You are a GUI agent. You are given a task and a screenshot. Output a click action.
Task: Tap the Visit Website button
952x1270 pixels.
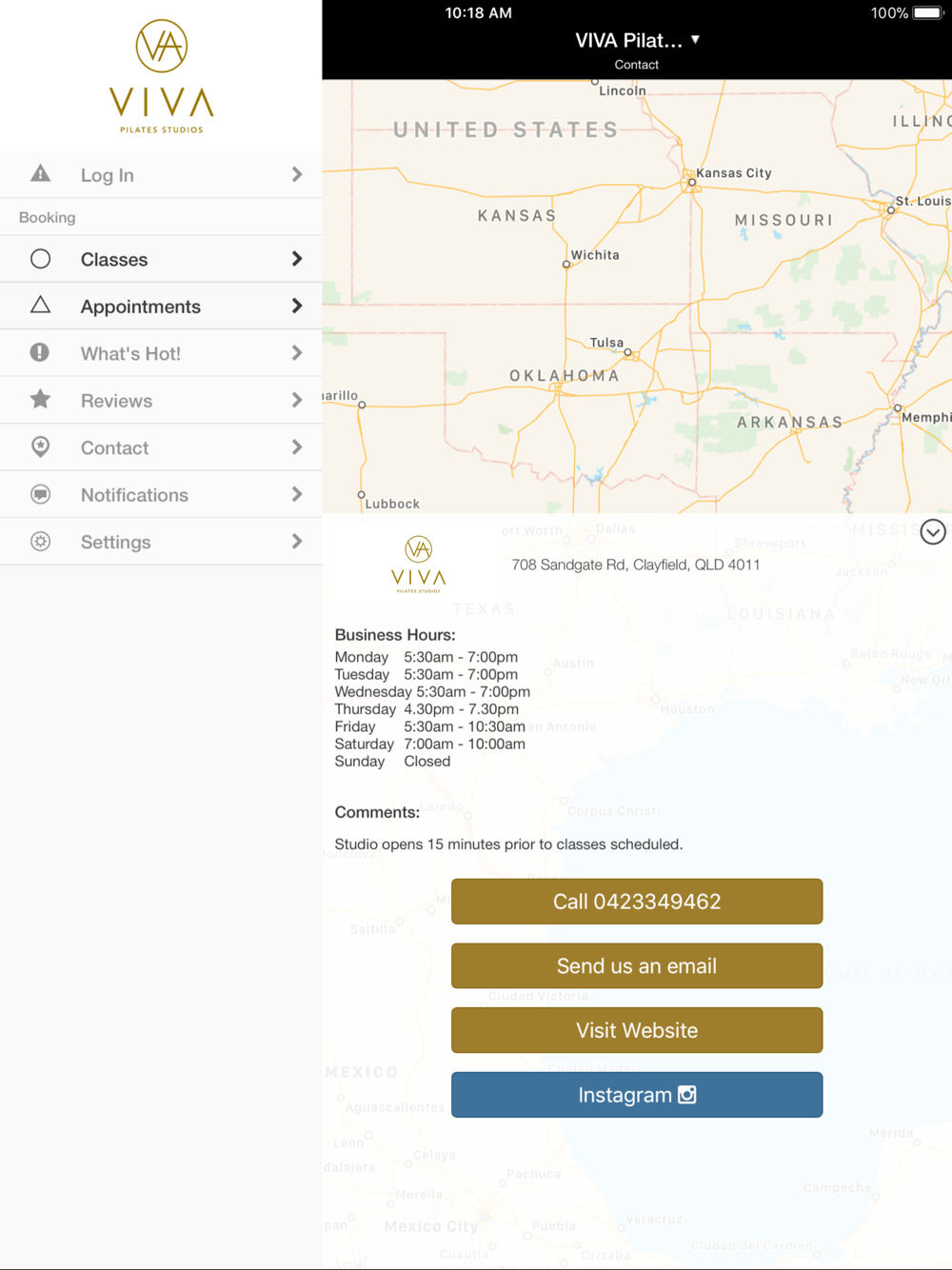tap(637, 1030)
